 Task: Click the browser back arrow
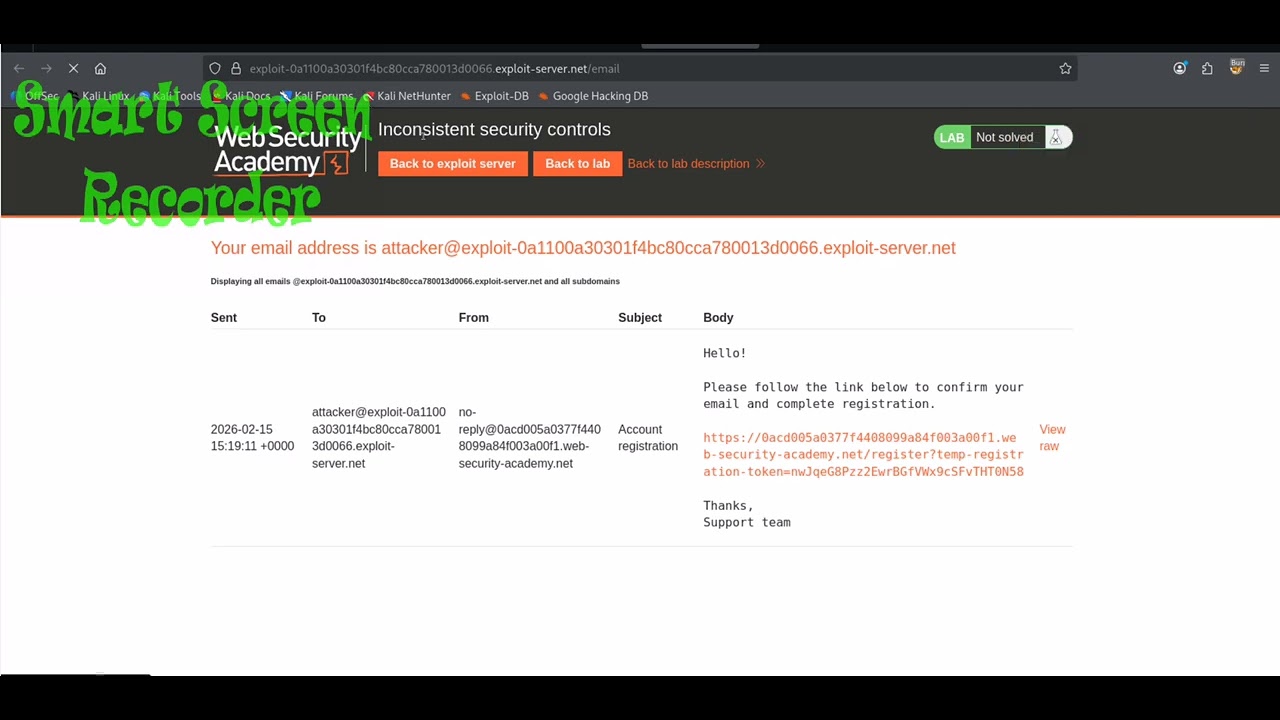[x=19, y=69]
